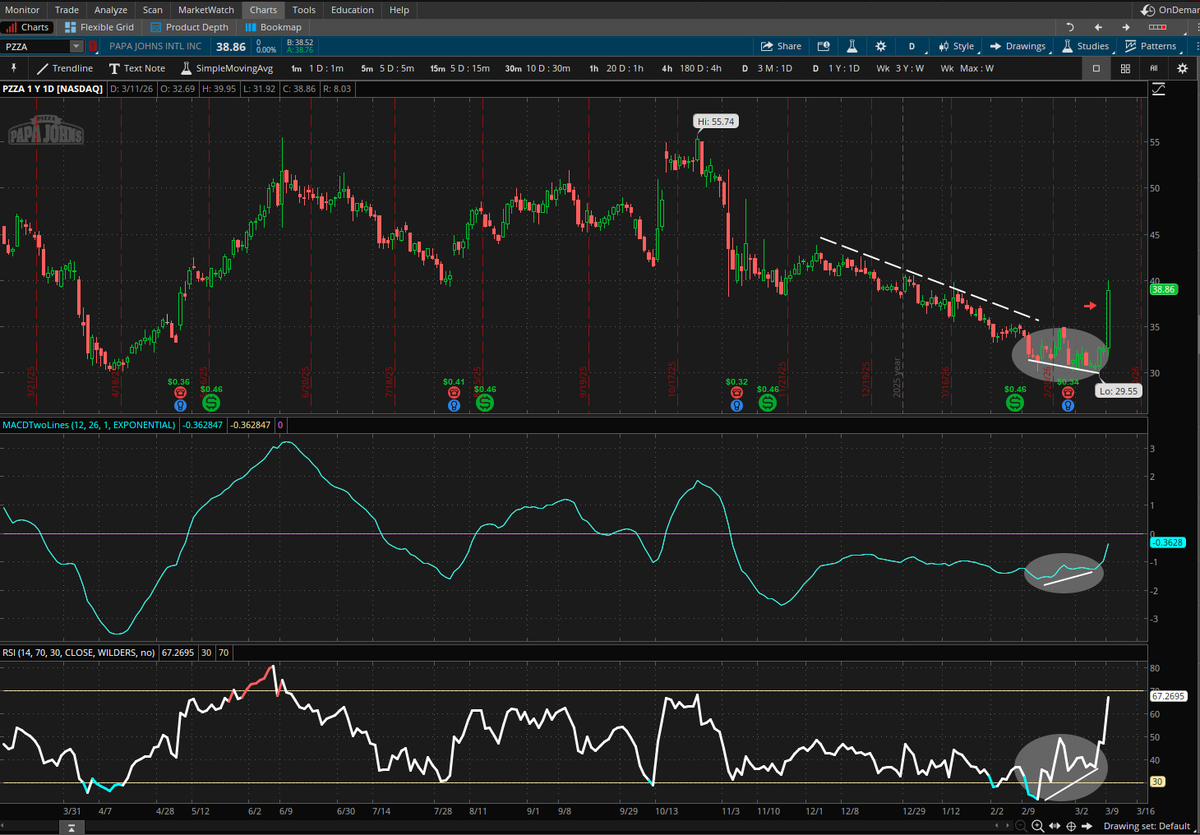The image size is (1200, 835).
Task: Open chart settings gear in symbol bar
Action: [x=880, y=46]
